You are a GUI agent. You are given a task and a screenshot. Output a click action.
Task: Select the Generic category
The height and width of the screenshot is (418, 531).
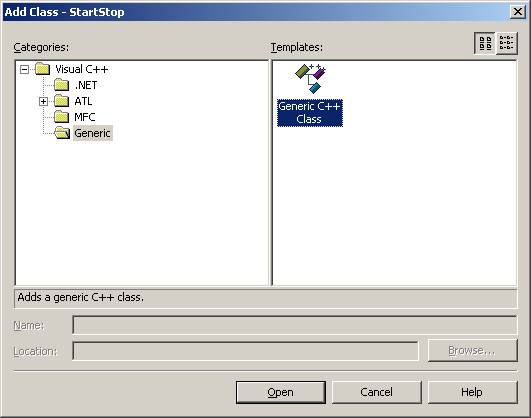tap(92, 133)
